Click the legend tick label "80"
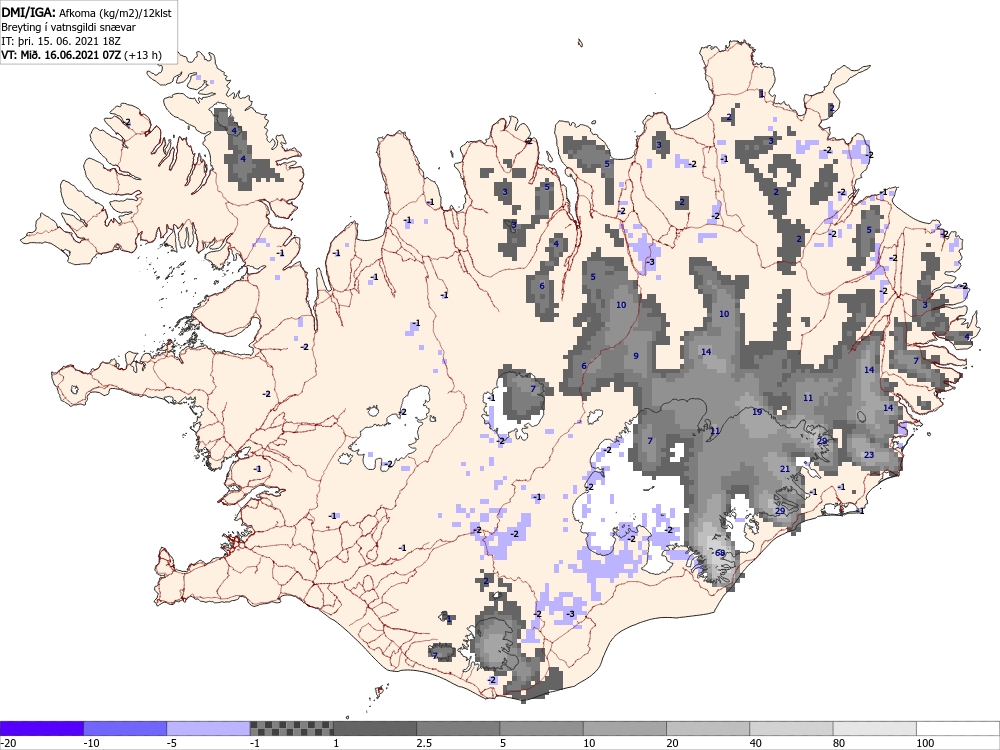The height and width of the screenshot is (750, 1000). (840, 743)
